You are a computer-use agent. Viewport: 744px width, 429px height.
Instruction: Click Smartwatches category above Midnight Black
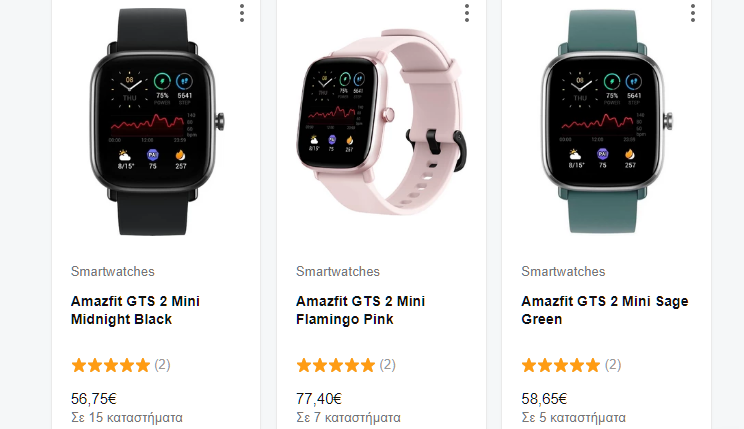click(113, 271)
